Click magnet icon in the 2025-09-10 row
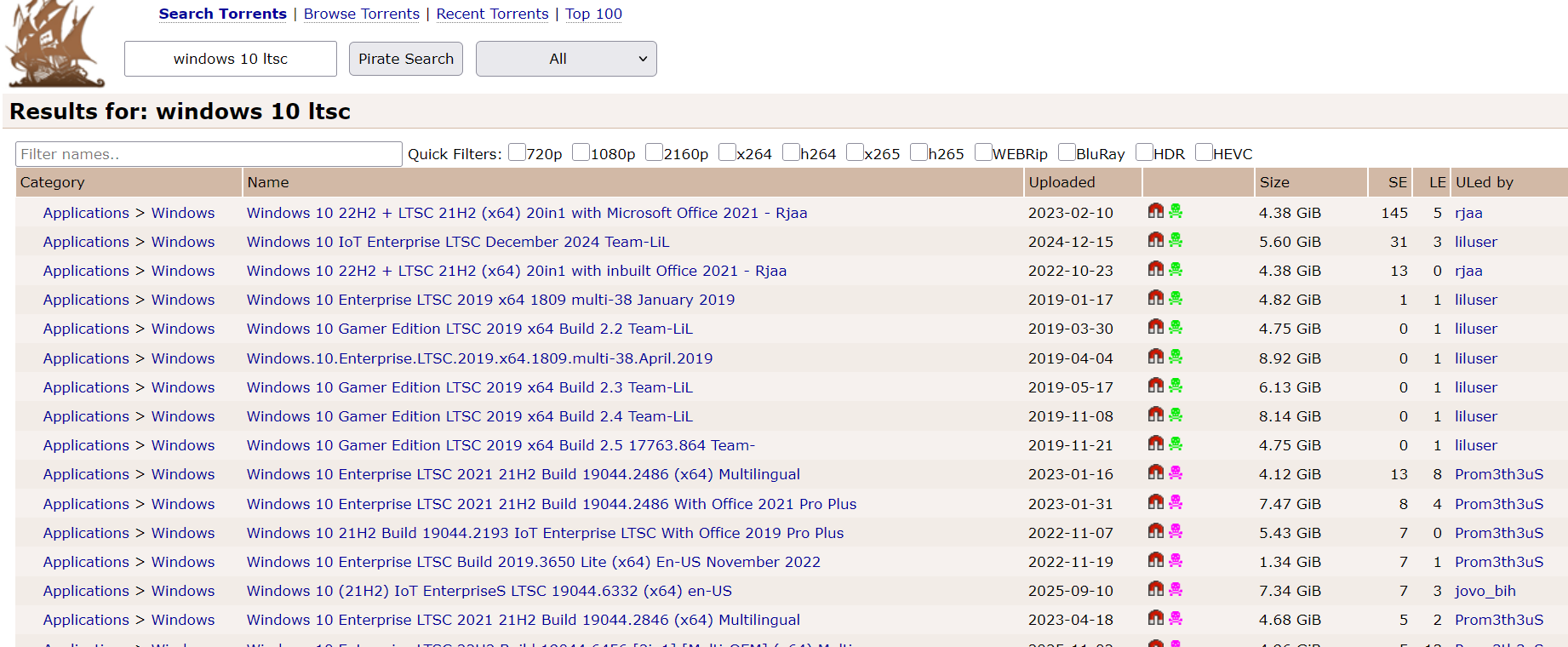The image size is (1568, 647). (x=1155, y=589)
